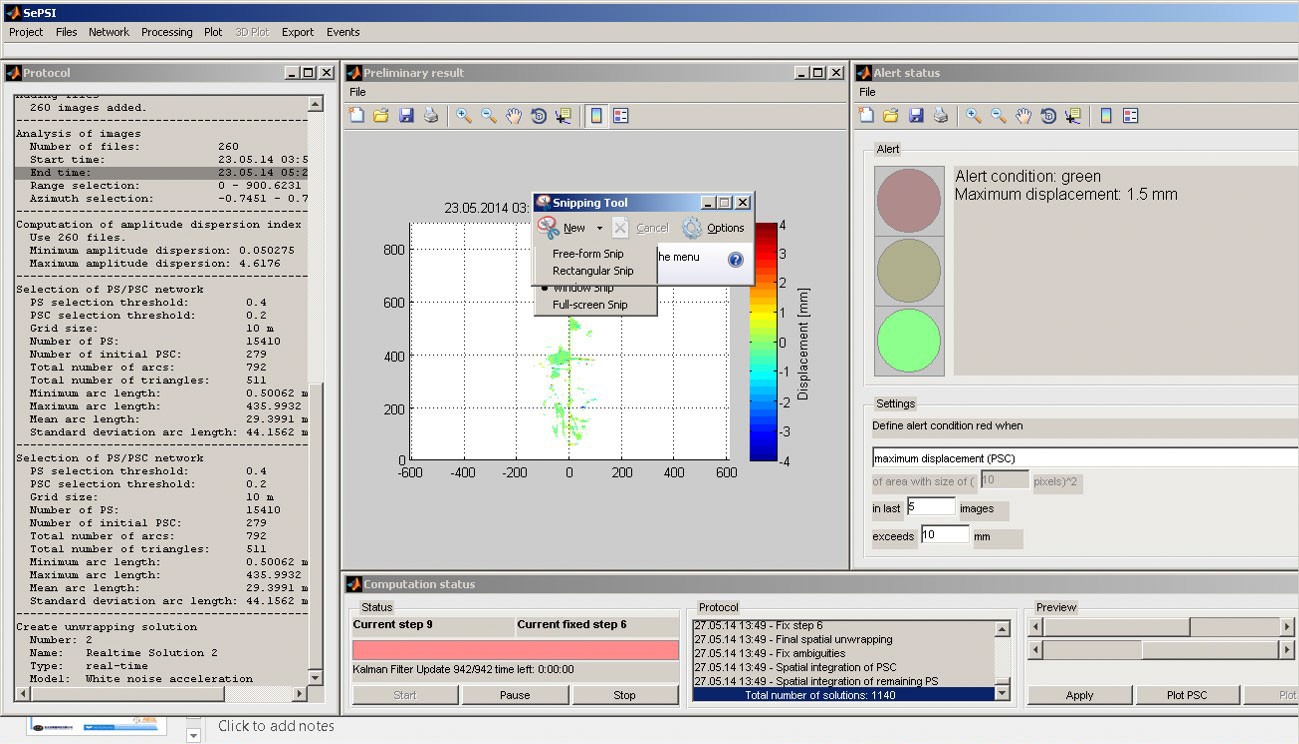Open file icon in Alert status toolbar

tap(890, 116)
